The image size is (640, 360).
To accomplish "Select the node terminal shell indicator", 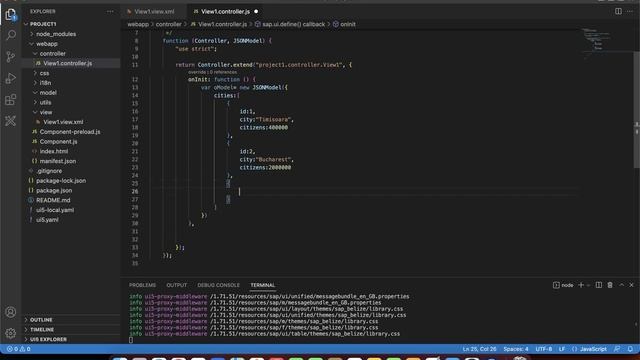I will pyautogui.click(x=563, y=285).
